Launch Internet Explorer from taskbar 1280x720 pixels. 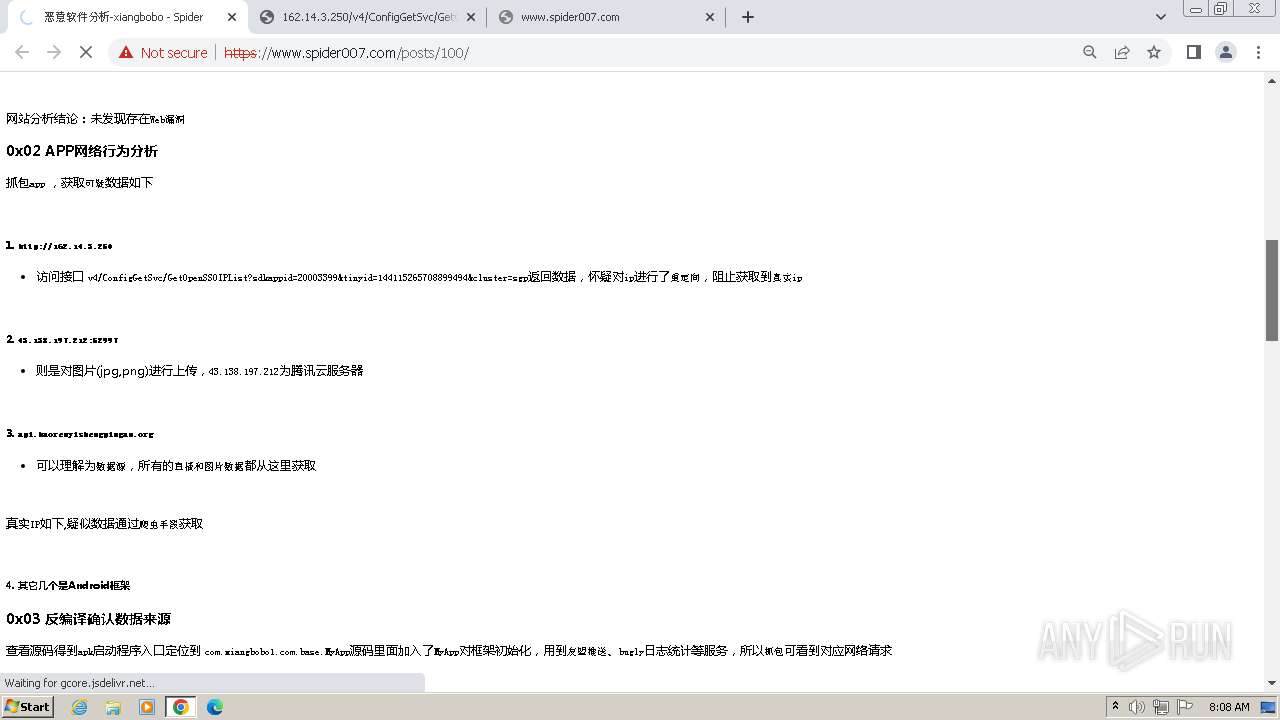click(80, 706)
